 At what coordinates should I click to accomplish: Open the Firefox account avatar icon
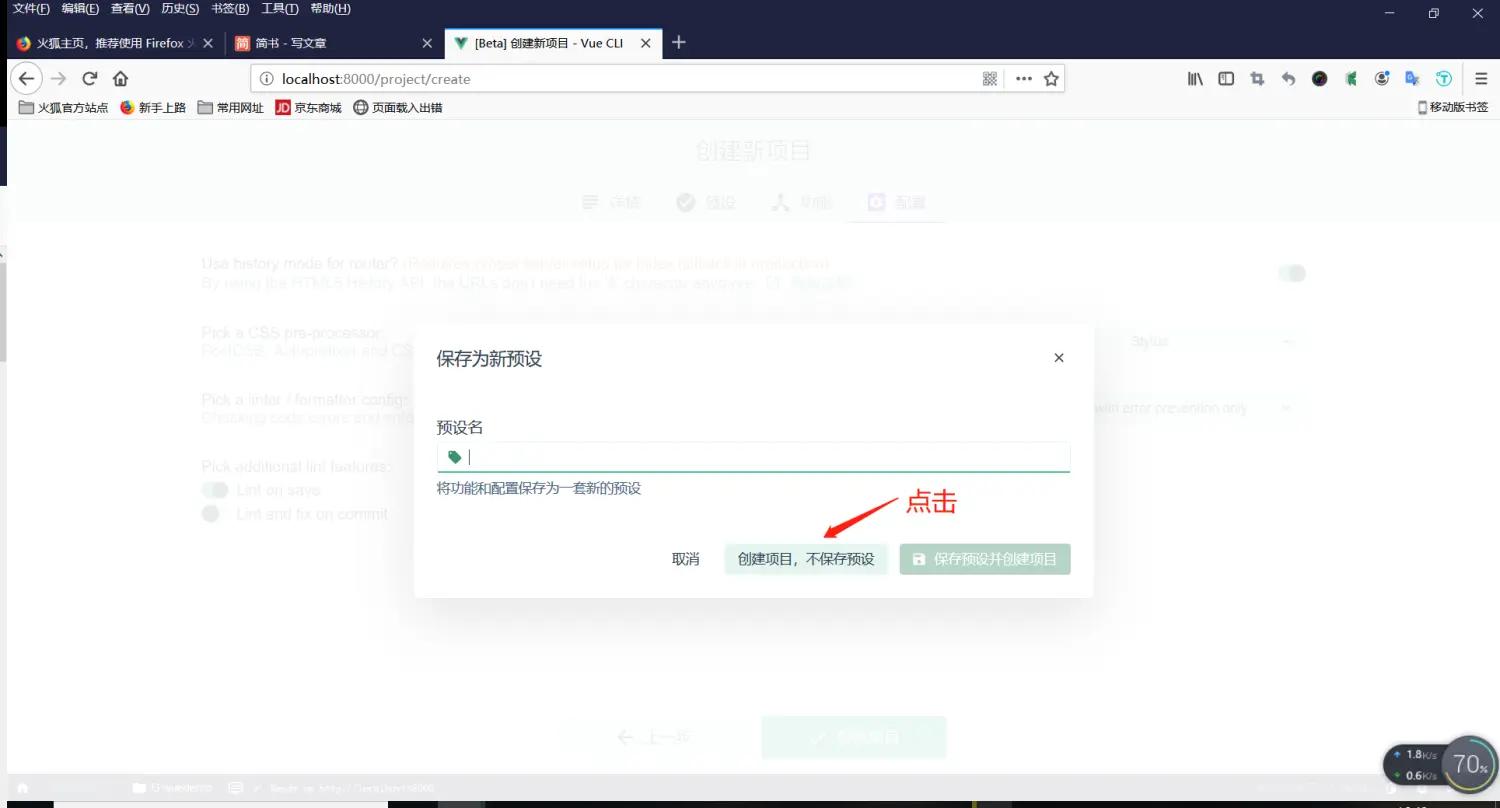[x=1382, y=79]
